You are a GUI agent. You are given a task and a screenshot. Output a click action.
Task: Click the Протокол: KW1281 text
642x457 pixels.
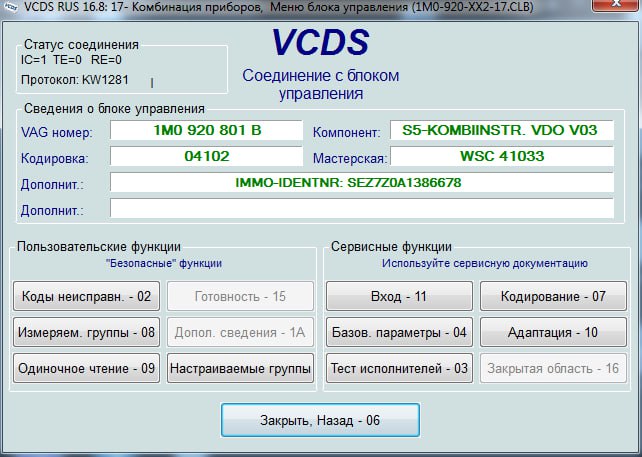[75, 79]
